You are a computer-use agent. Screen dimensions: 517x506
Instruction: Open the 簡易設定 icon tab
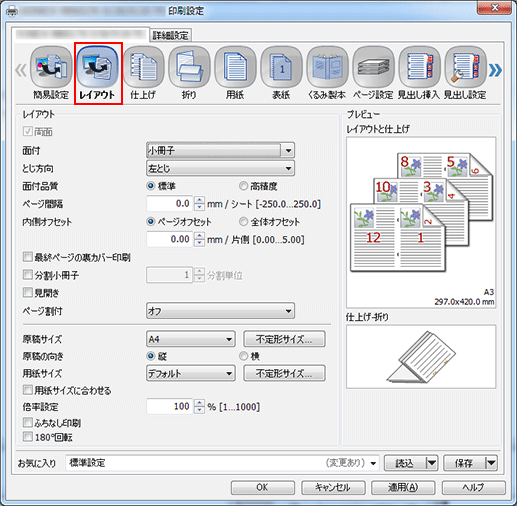pos(51,73)
